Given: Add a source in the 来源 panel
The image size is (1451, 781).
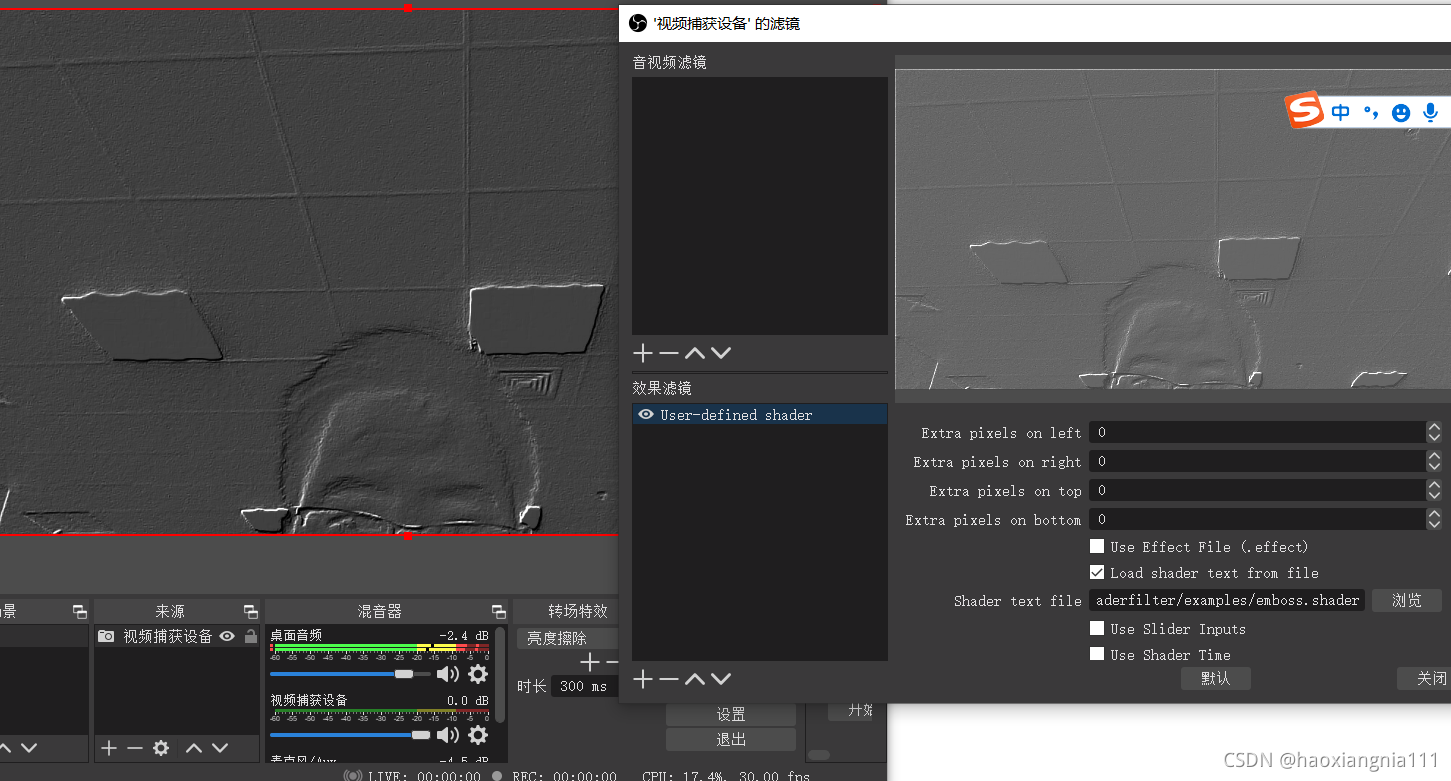Looking at the screenshot, I should (109, 748).
